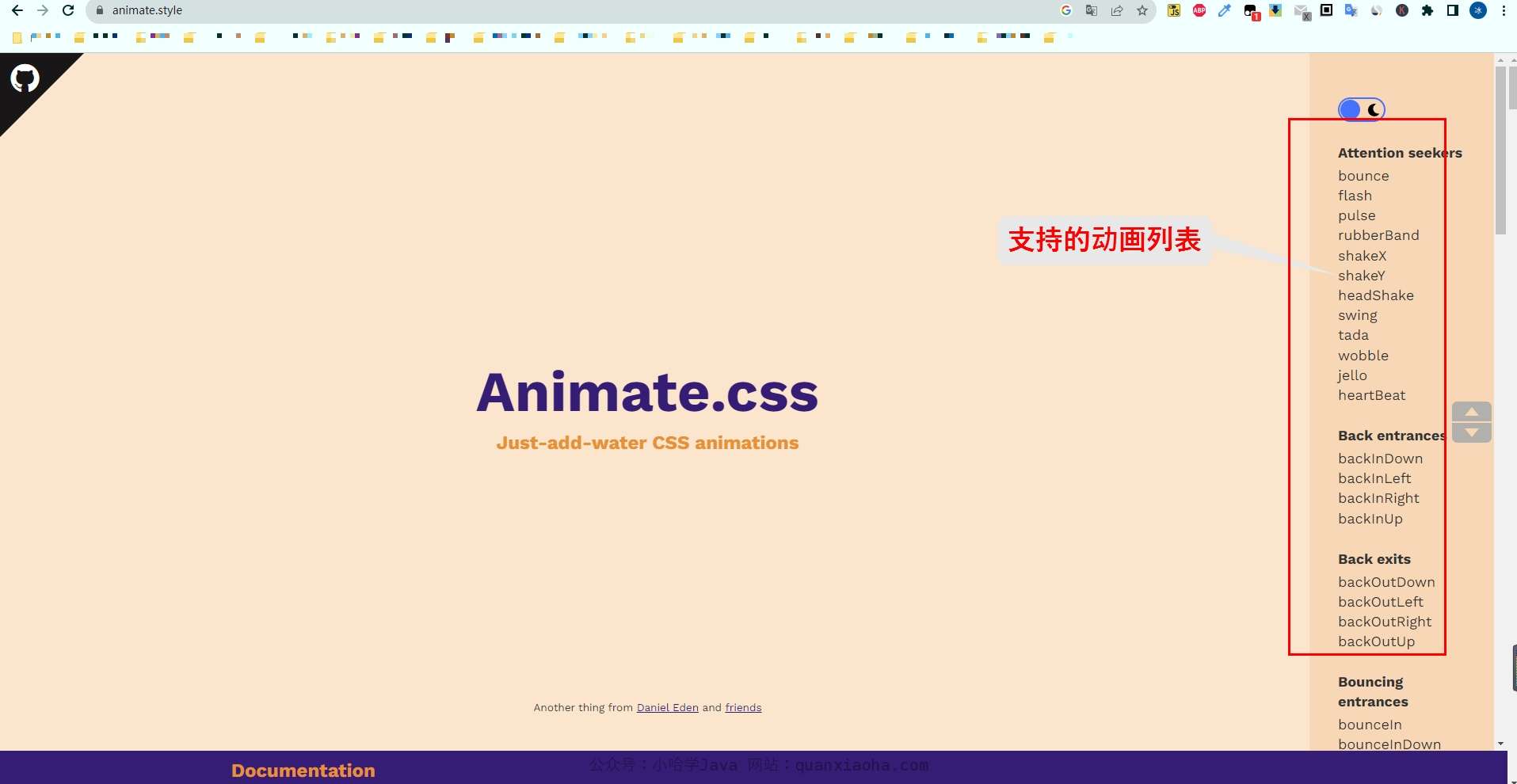
Task: View site info via the padlock icon
Action: (100, 10)
